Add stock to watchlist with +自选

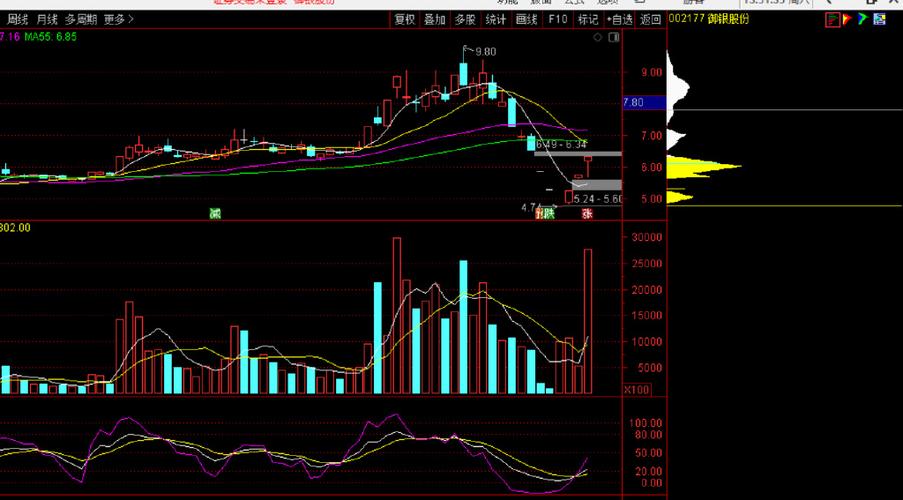(620, 20)
